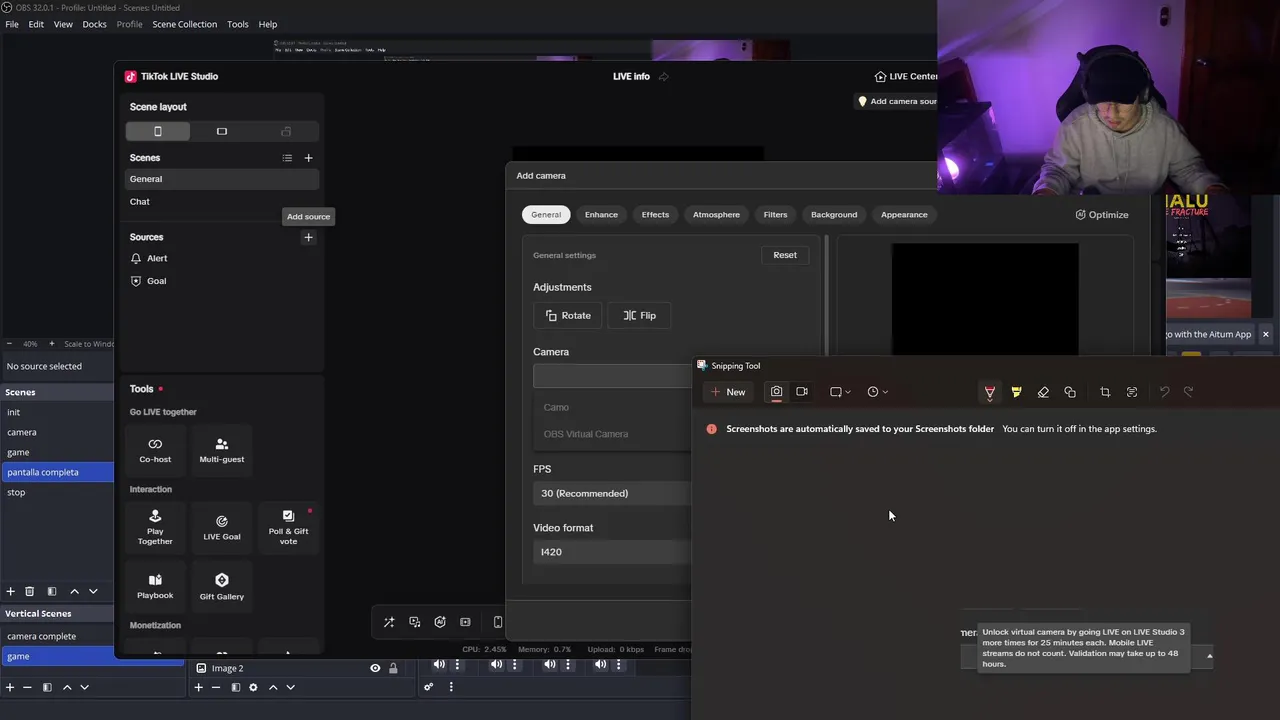The height and width of the screenshot is (720, 1280).
Task: Toggle visibility eye of Image 2 source
Action: (x=375, y=668)
